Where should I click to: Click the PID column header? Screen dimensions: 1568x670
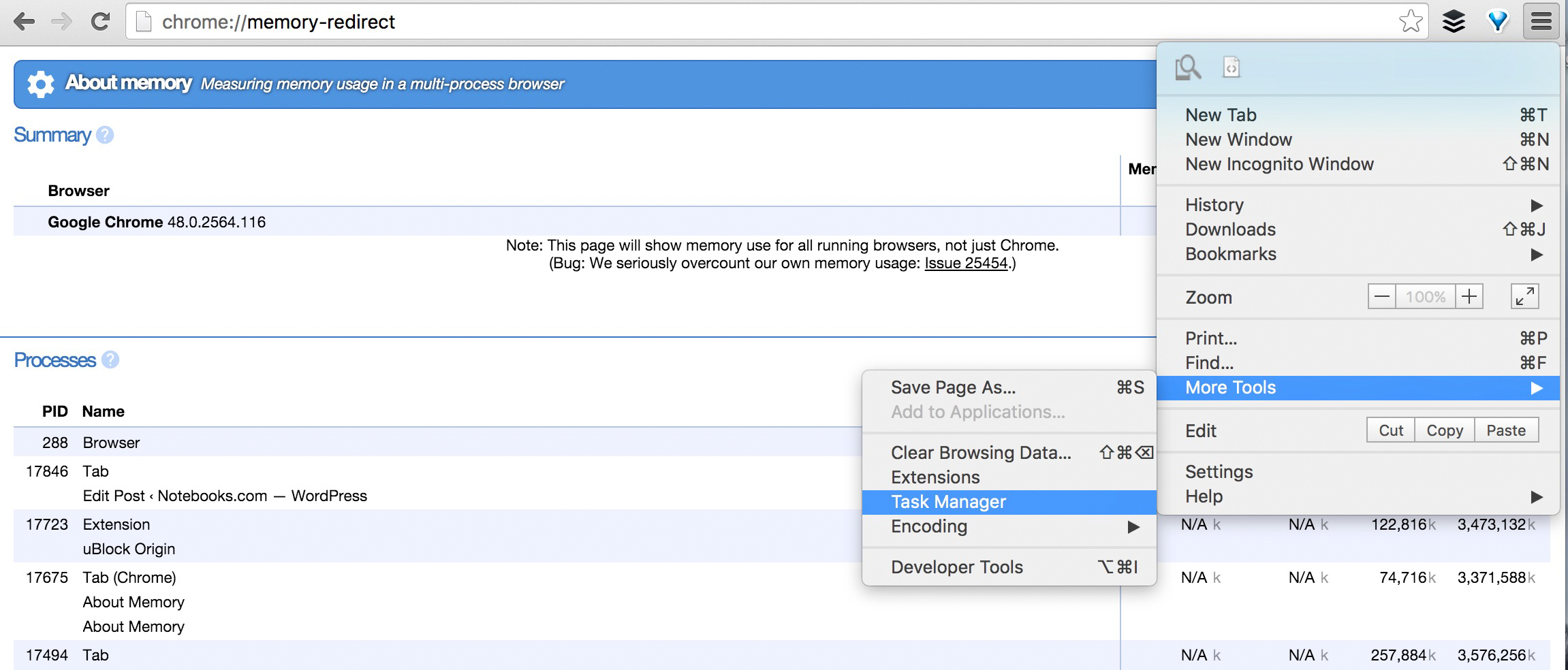(54, 411)
